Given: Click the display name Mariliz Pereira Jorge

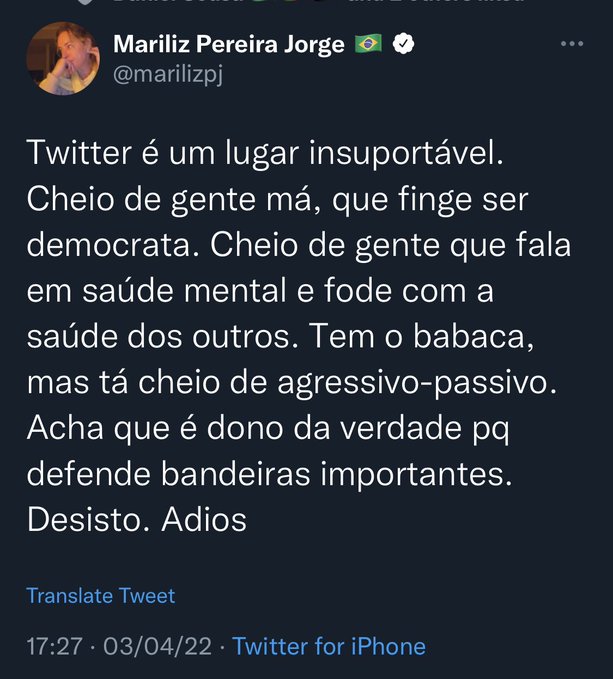Looking at the screenshot, I should (x=229, y=44).
